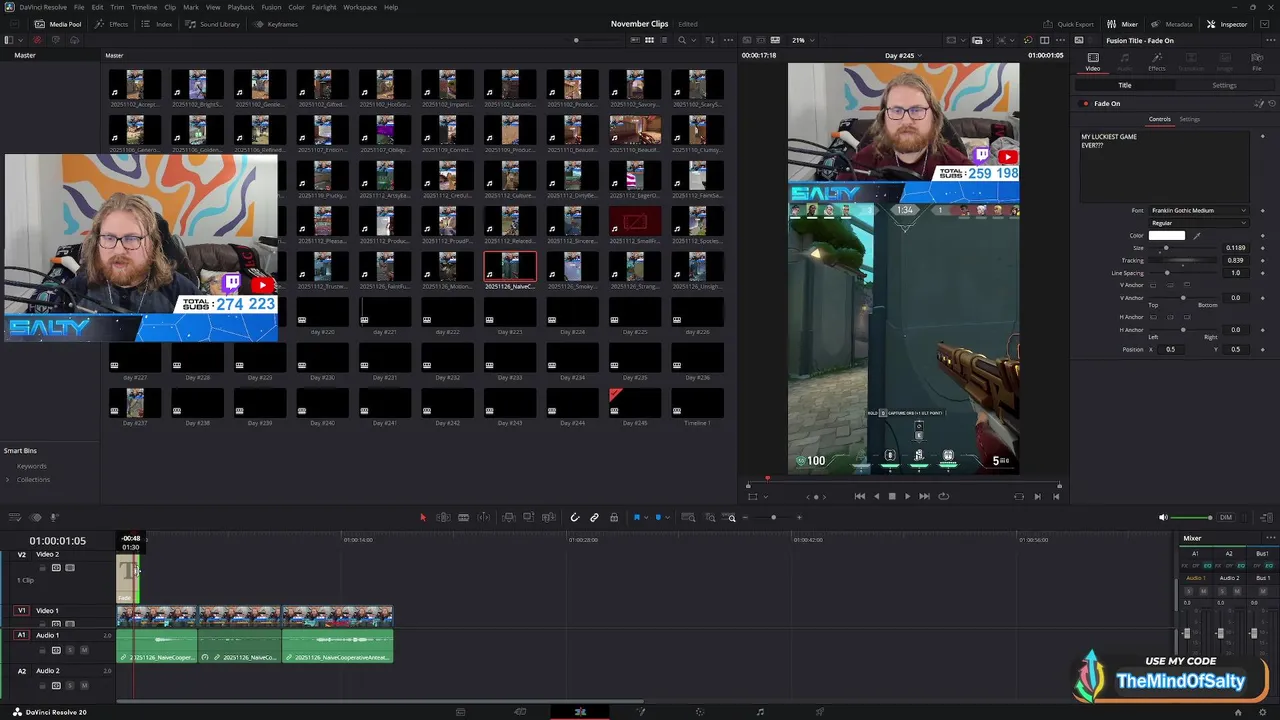Mute the Audio 1 track
1280x720 pixels.
[84, 650]
